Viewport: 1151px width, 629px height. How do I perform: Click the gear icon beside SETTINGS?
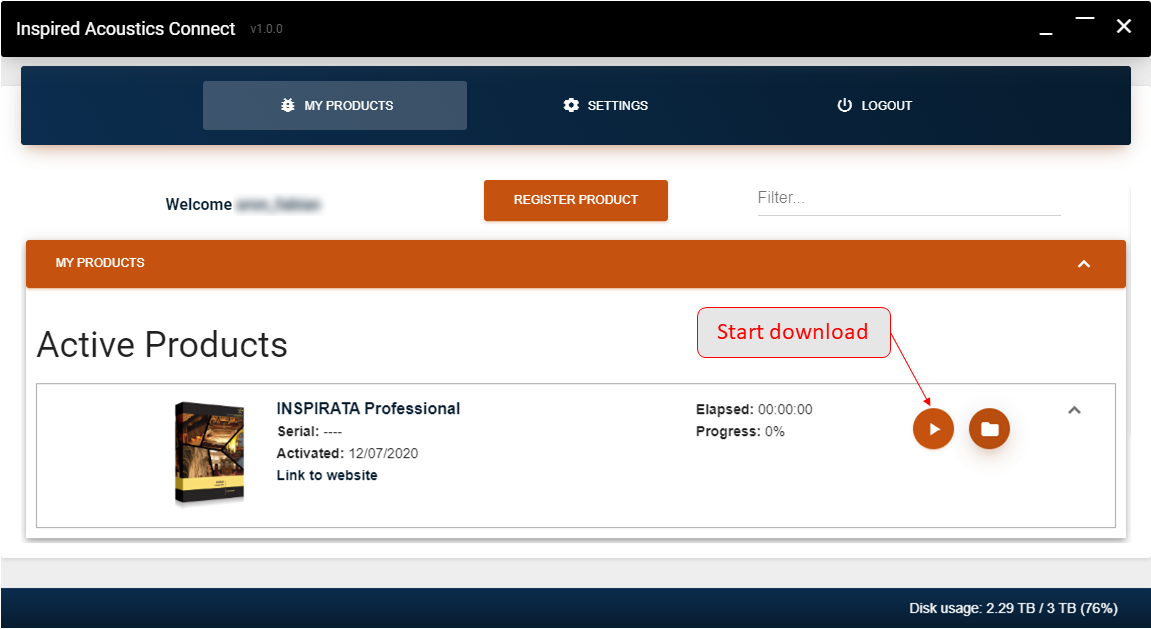point(571,106)
